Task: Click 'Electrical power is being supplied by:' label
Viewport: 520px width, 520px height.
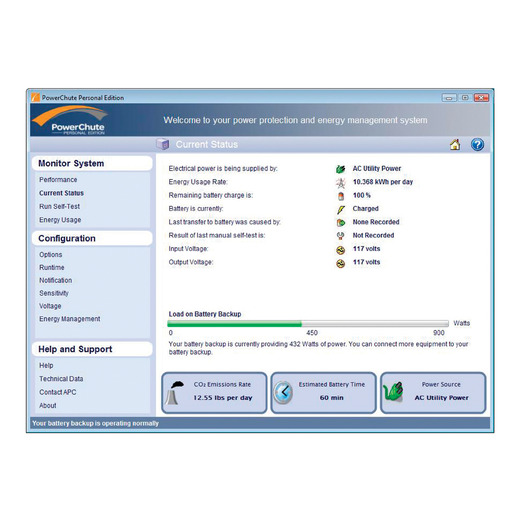Action: pos(223,169)
